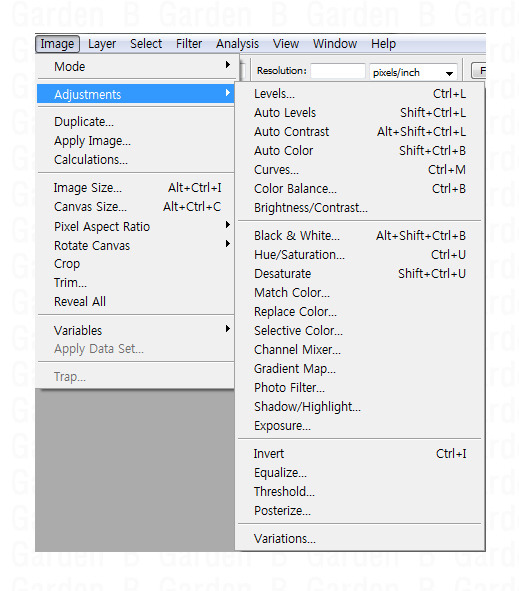Open the Filter menu
Screen dimensions: 519x591
[x=189, y=44]
